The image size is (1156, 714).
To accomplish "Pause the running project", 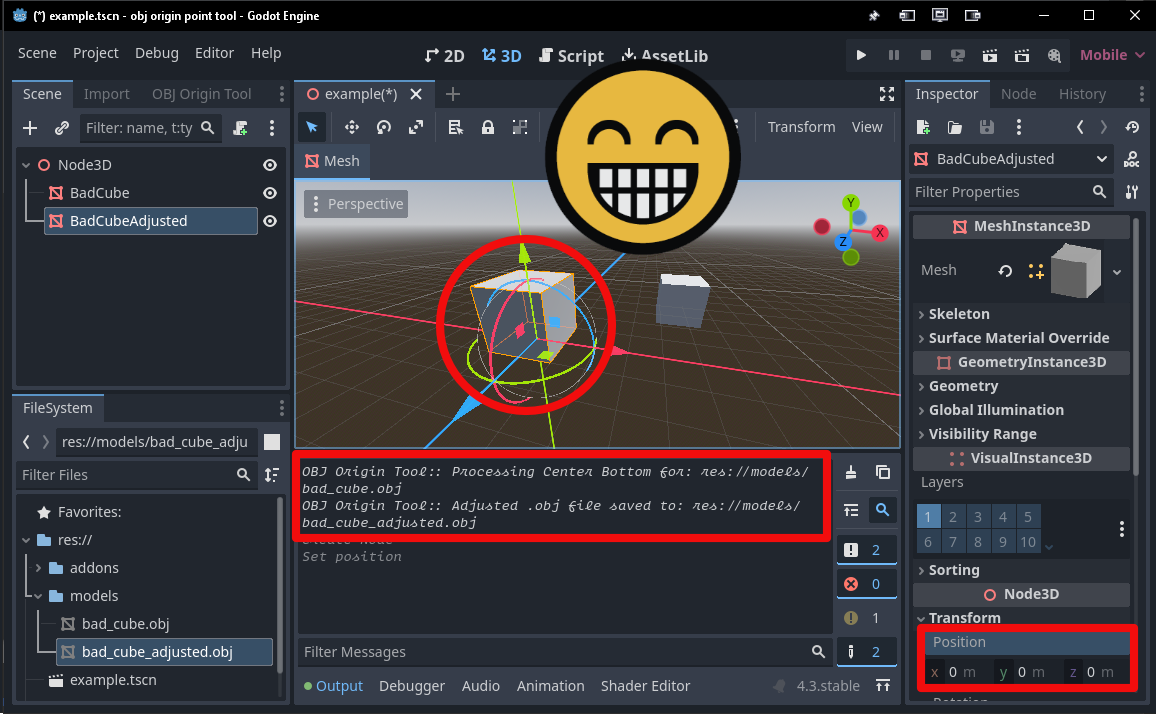I will click(x=894, y=55).
